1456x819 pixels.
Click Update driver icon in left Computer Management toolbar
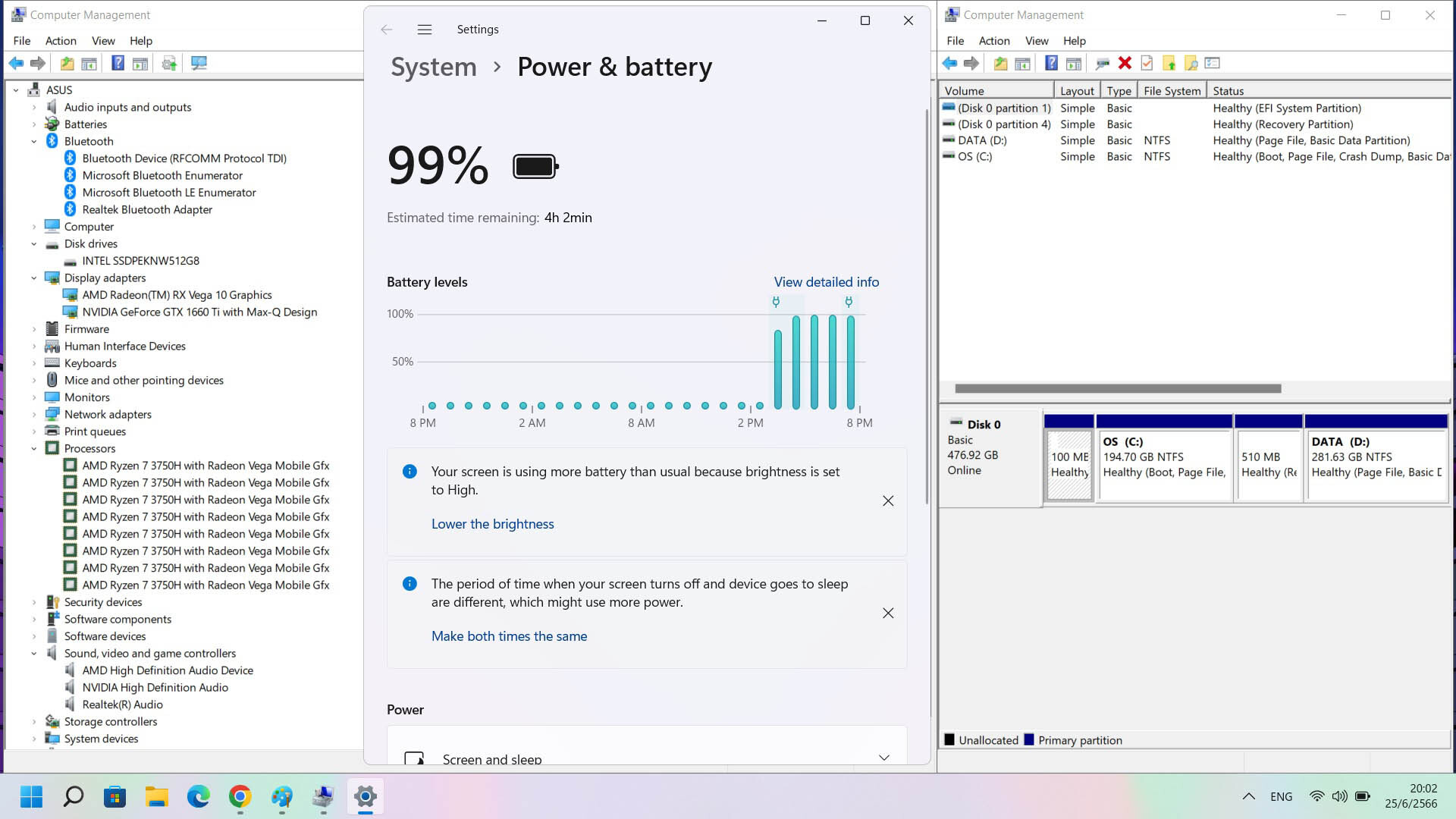coord(169,64)
